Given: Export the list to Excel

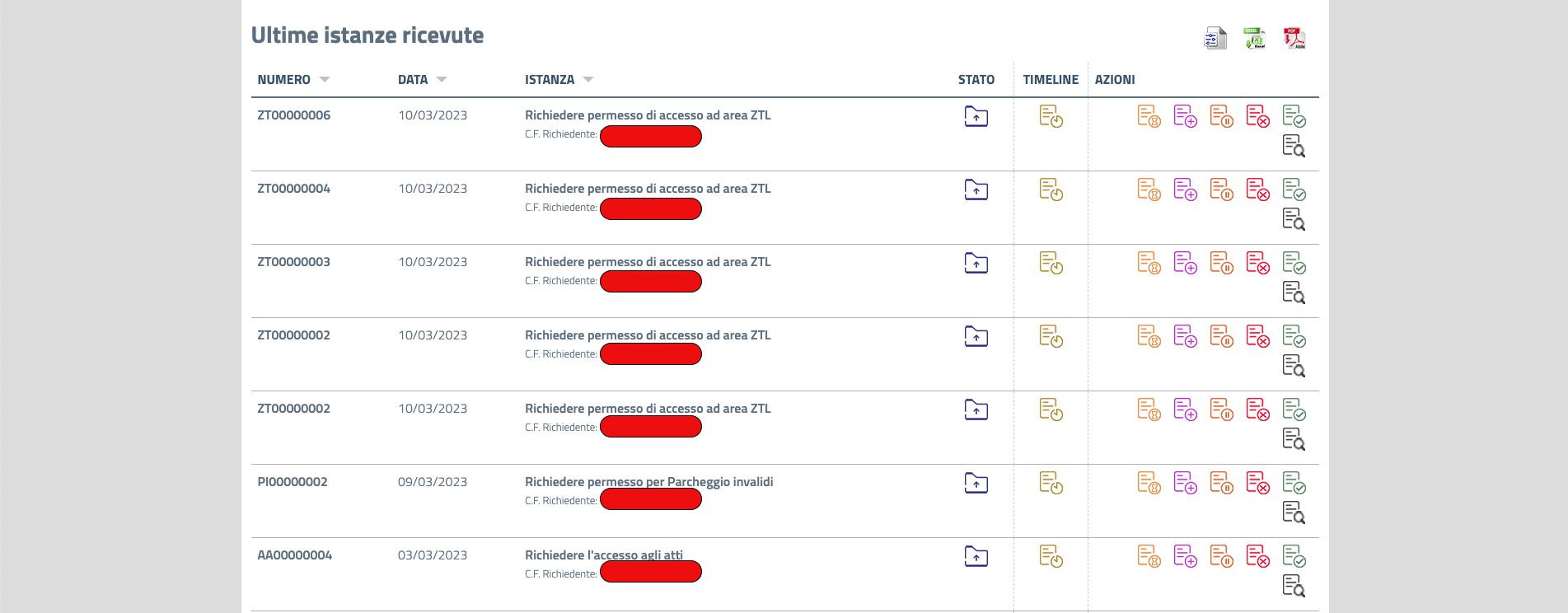Looking at the screenshot, I should click(1254, 38).
